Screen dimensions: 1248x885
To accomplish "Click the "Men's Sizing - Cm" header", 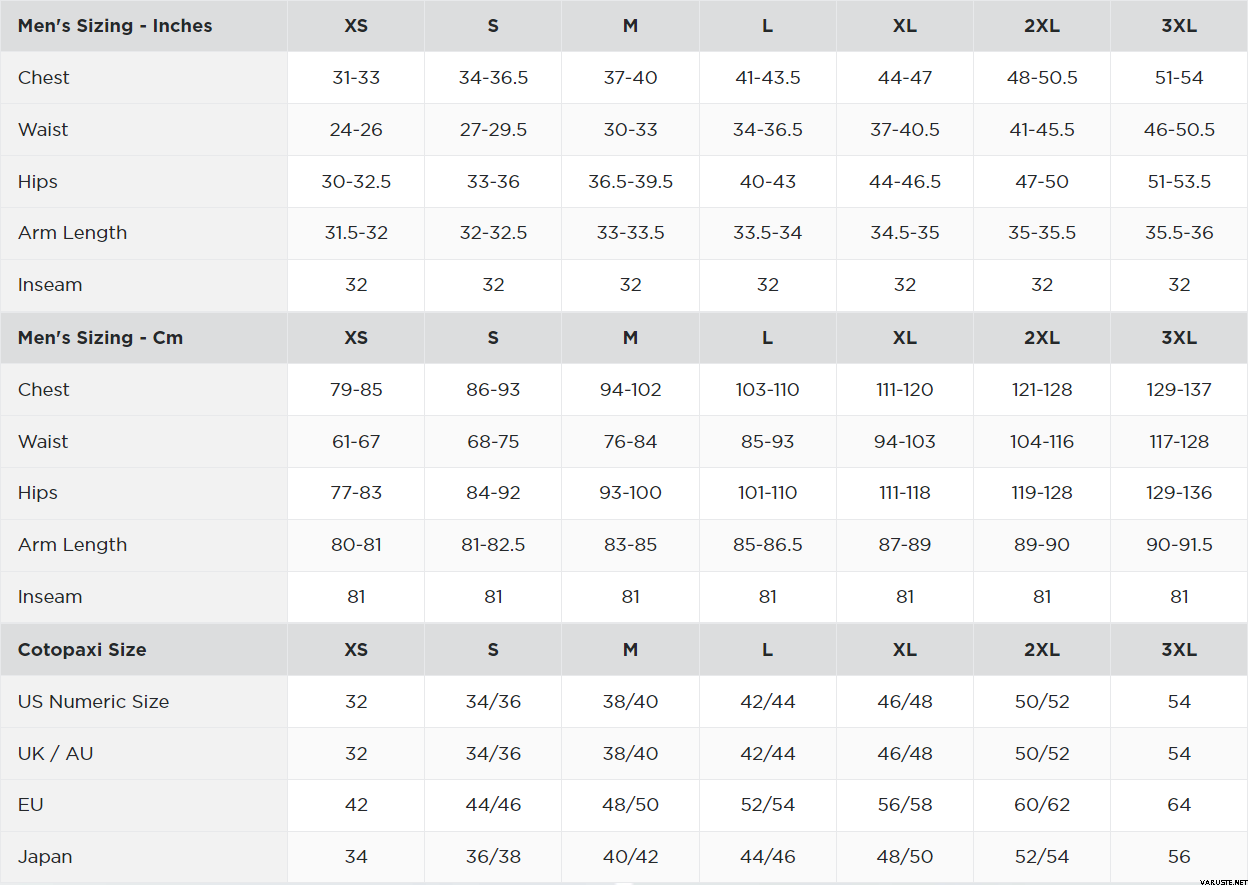I will pyautogui.click(x=100, y=338).
